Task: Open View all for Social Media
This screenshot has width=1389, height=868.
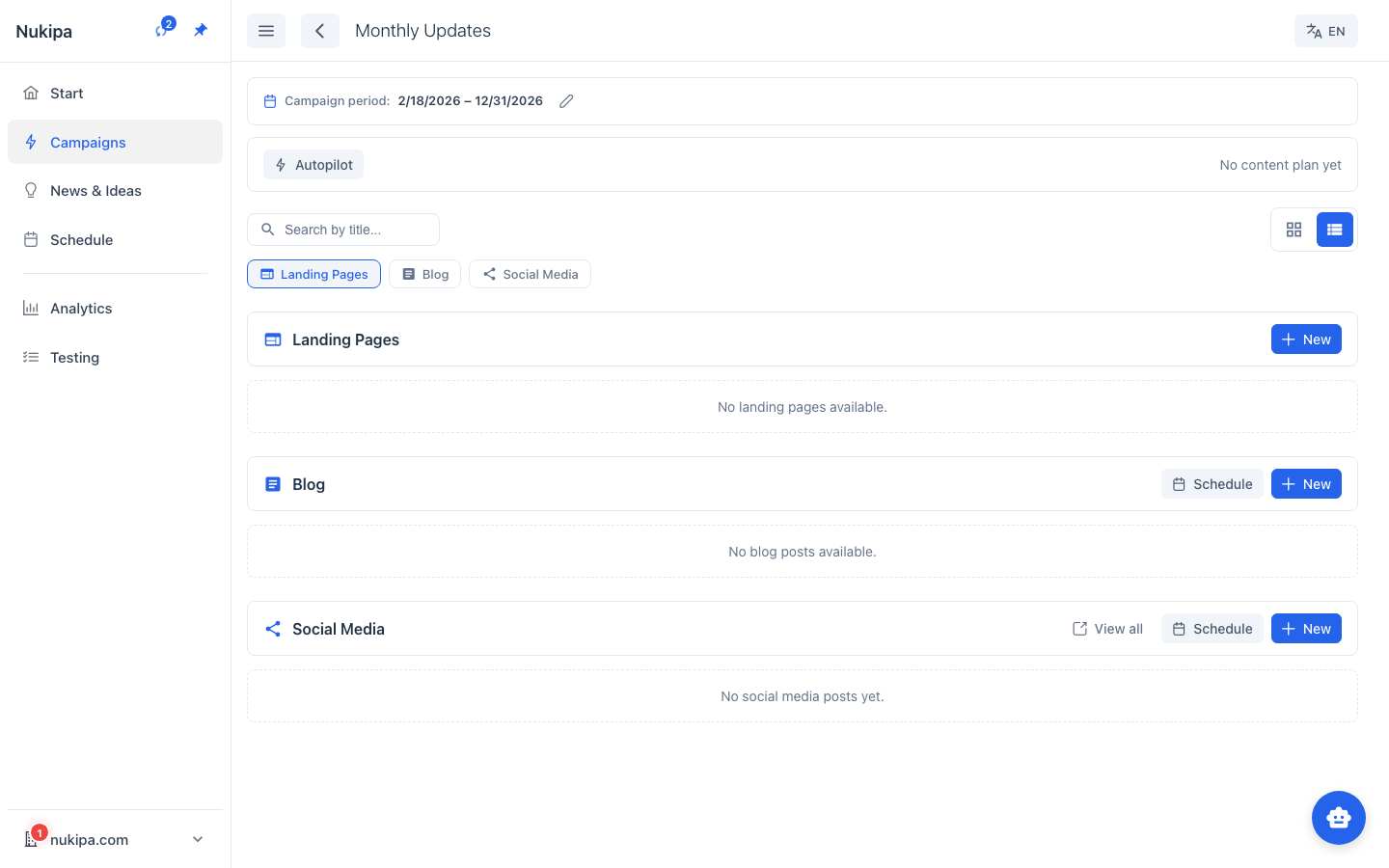Action: click(1107, 629)
